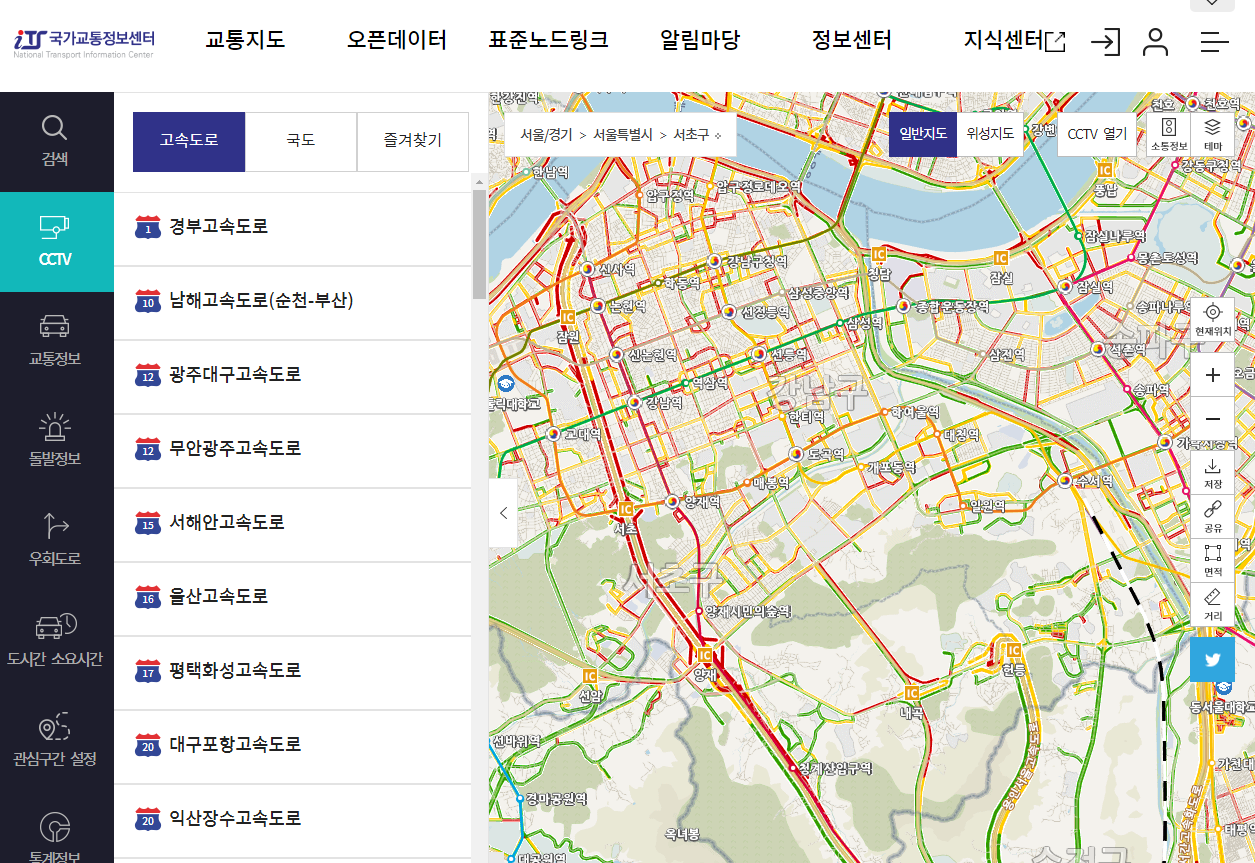Click the 내곡 IC marker on map
The width and height of the screenshot is (1255, 863).
click(x=911, y=692)
